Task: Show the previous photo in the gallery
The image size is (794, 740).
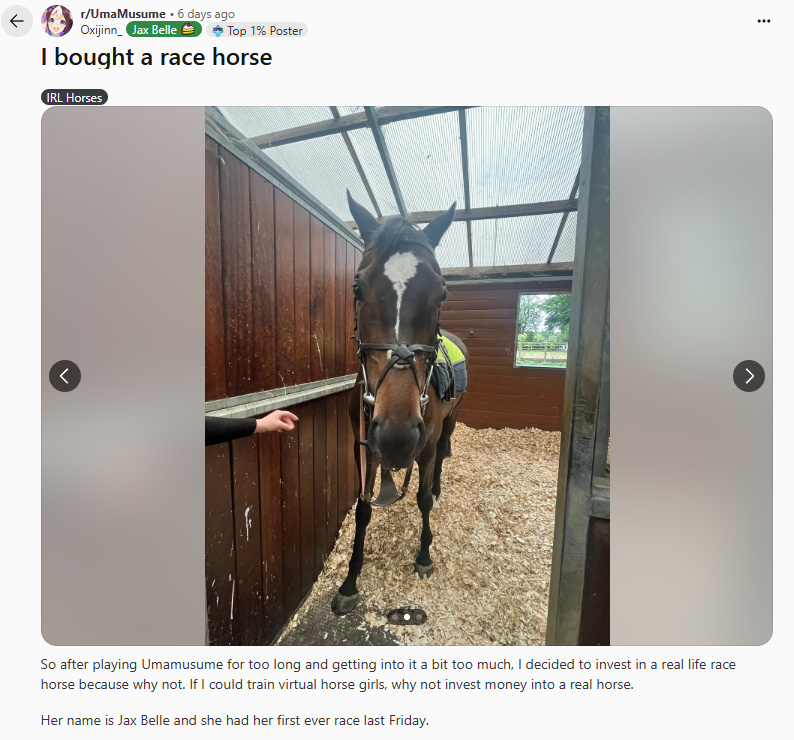Action: (65, 376)
